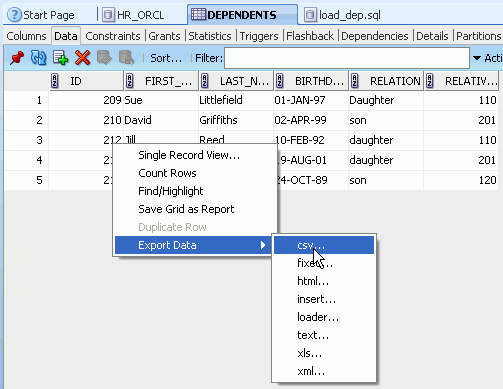503x389 pixels.
Task: Export data as html...
Action: pyautogui.click(x=324, y=281)
